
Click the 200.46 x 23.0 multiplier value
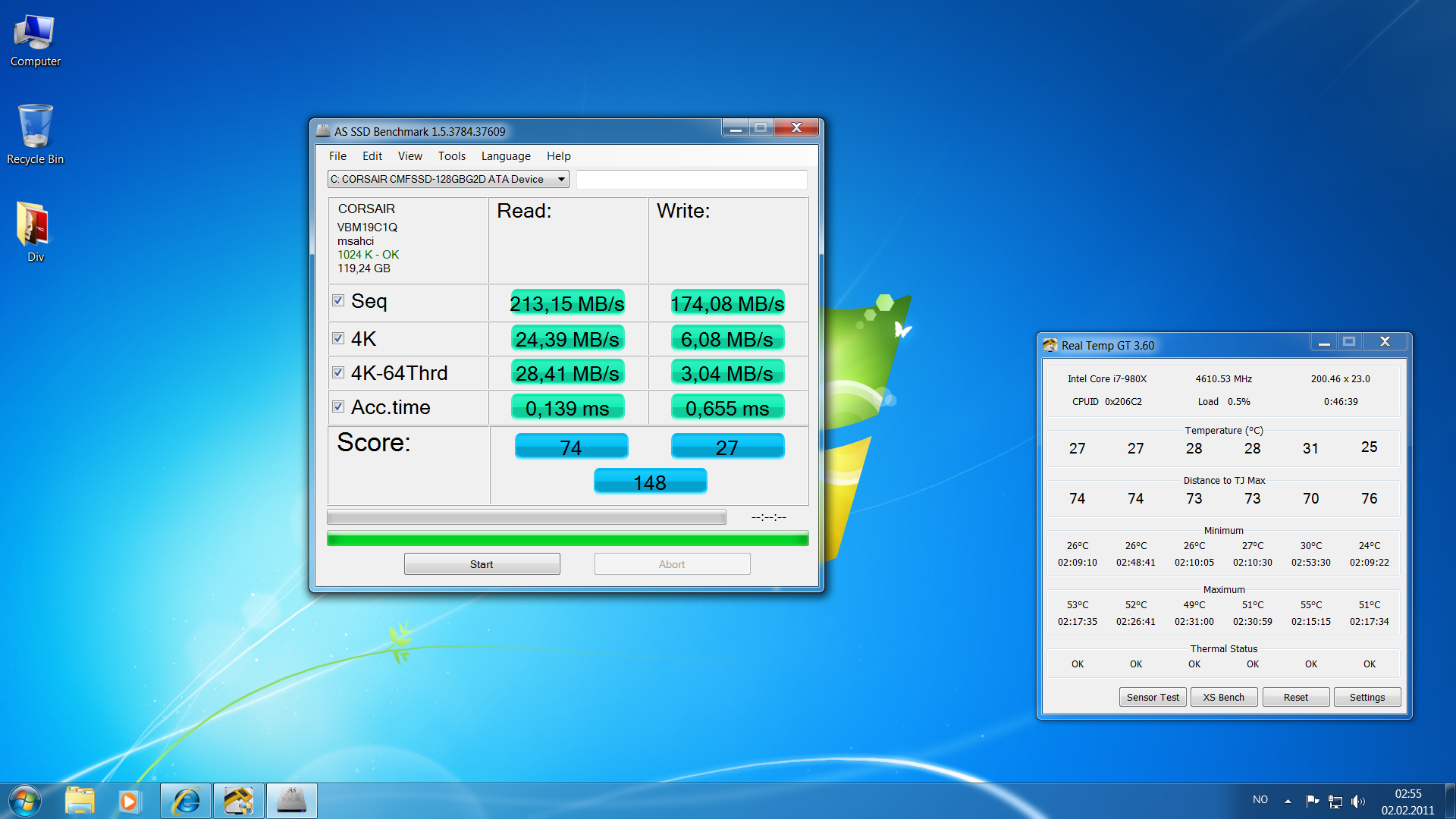[x=1341, y=378]
